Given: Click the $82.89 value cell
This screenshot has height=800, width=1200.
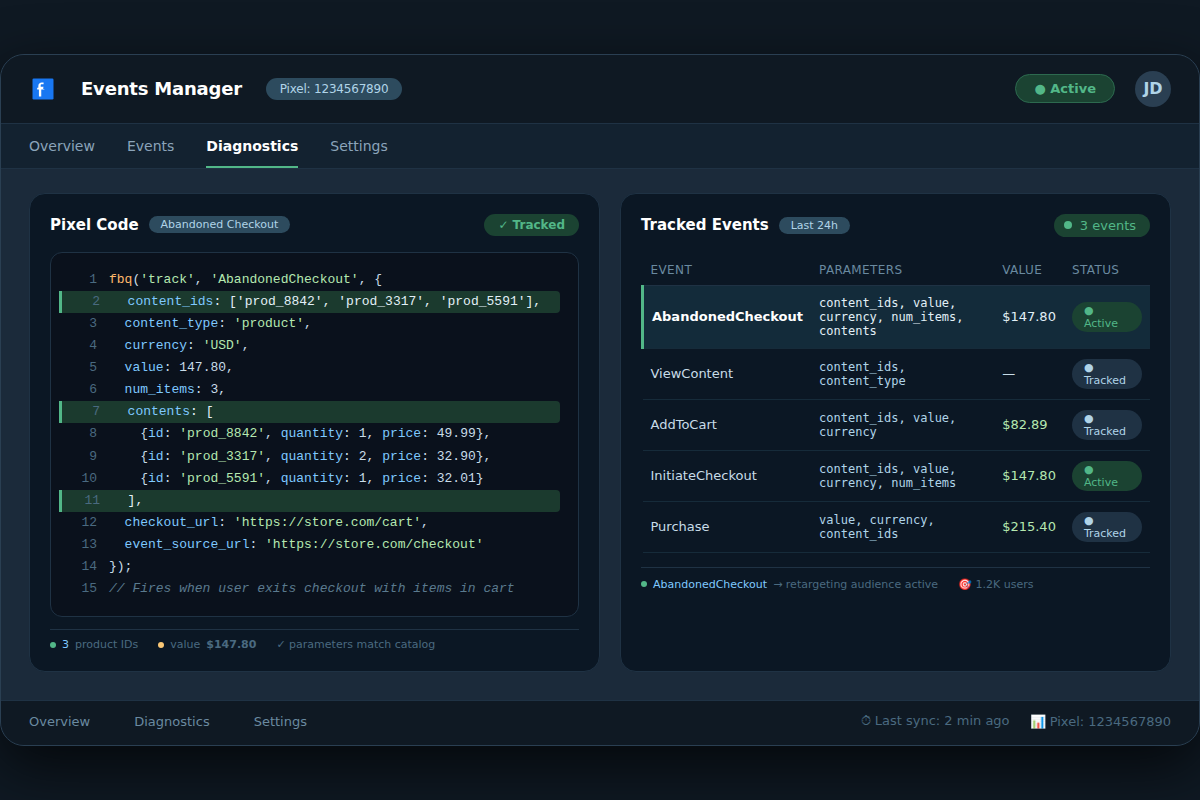Looking at the screenshot, I should point(1025,425).
